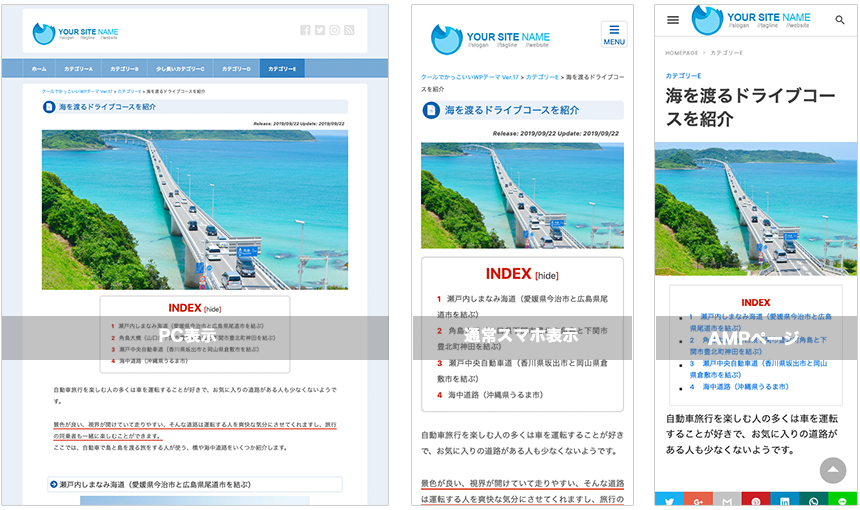Select ホーム in PC view navigation bar
The height and width of the screenshot is (510, 860).
(x=39, y=69)
